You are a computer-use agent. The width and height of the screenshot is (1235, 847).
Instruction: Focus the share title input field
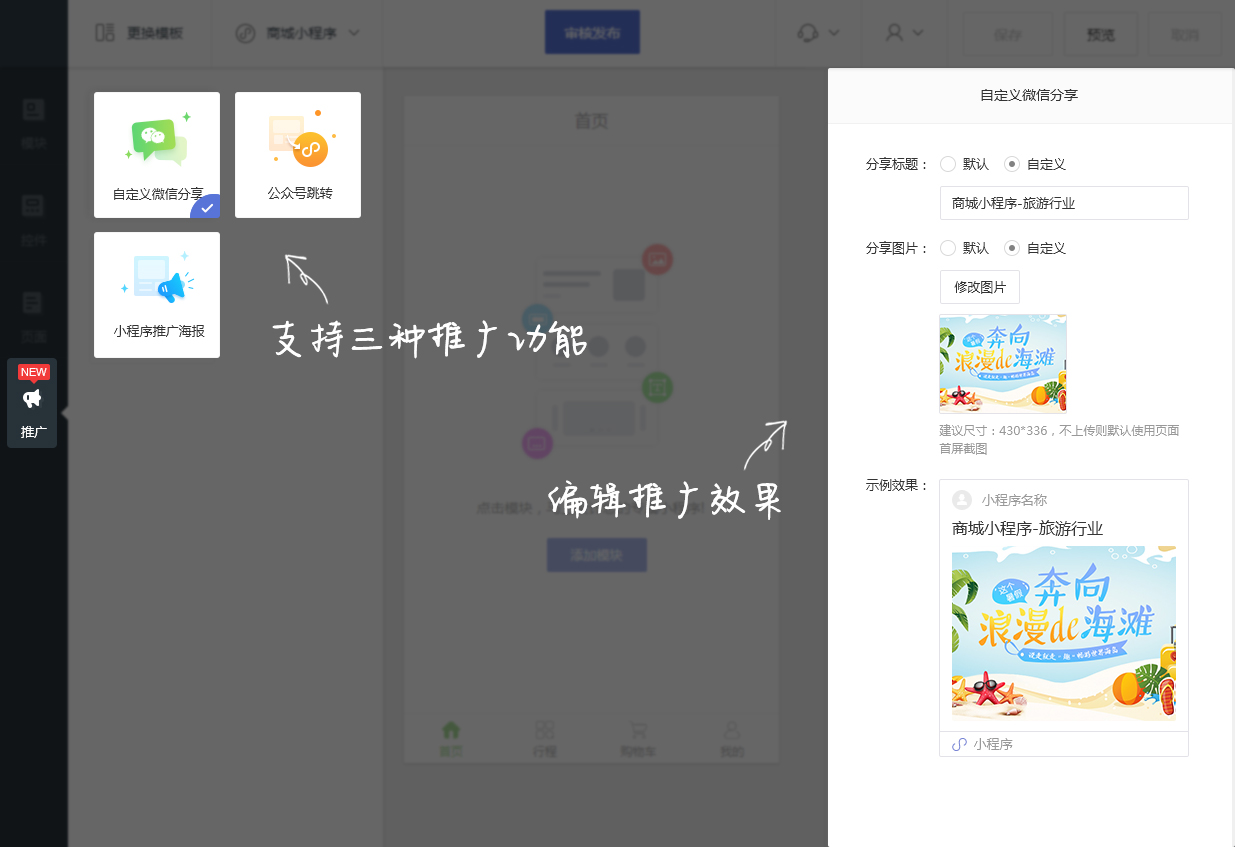tap(1064, 203)
